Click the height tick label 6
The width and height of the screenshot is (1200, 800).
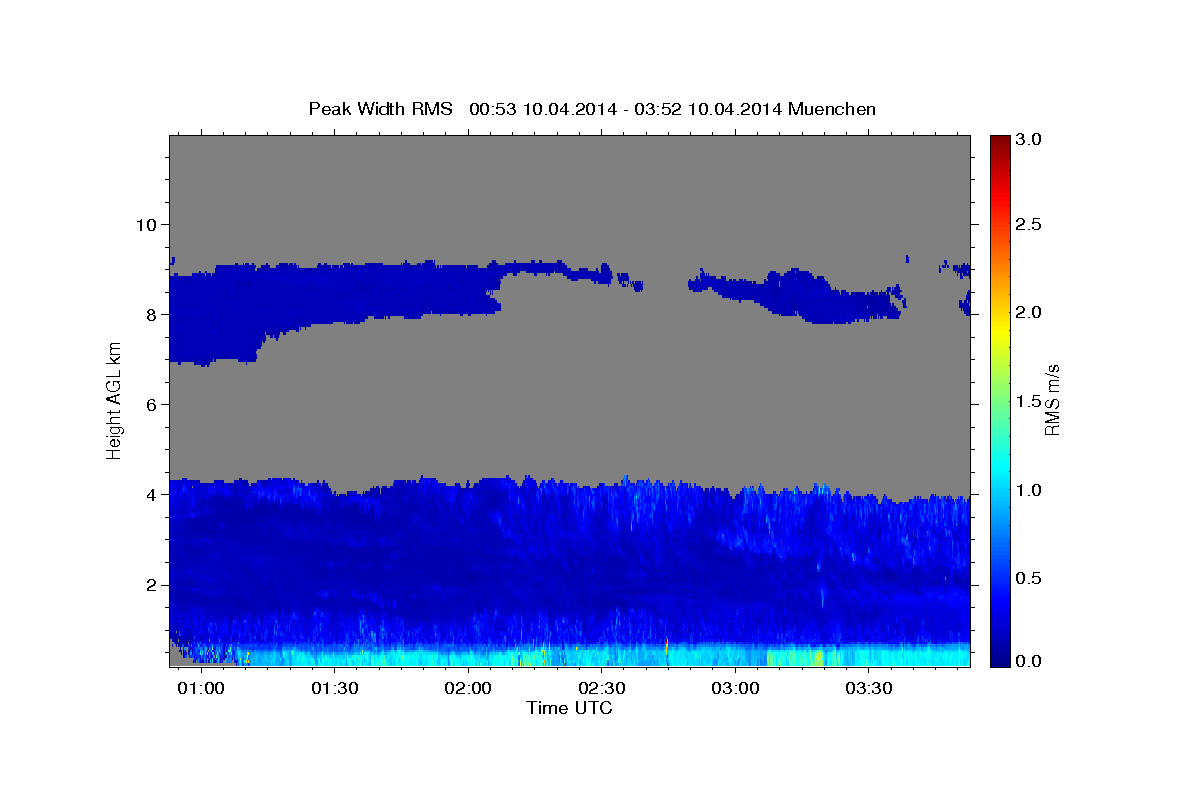click(x=150, y=404)
